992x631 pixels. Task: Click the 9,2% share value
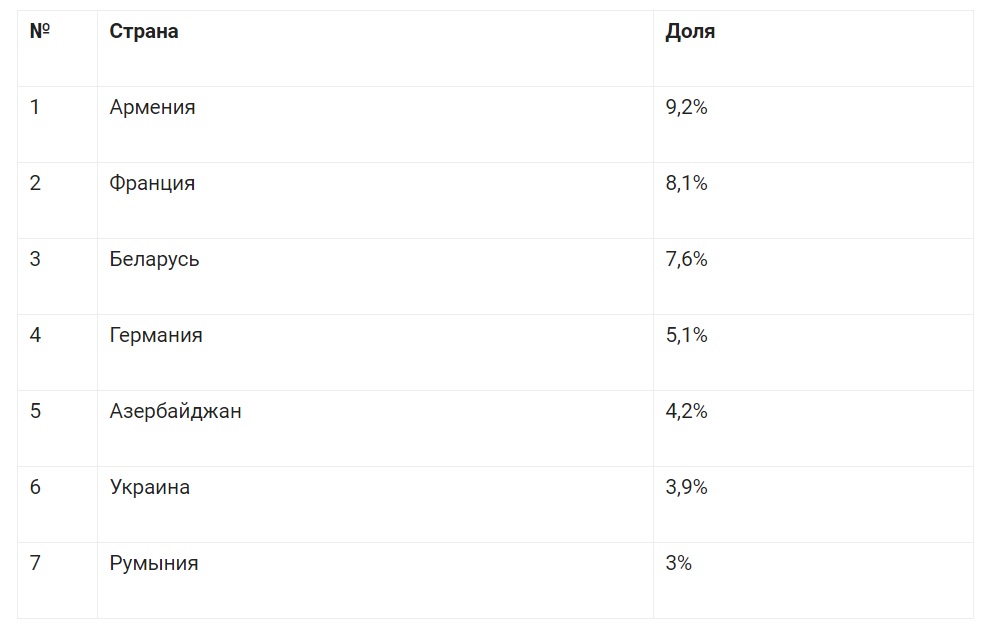[686, 107]
